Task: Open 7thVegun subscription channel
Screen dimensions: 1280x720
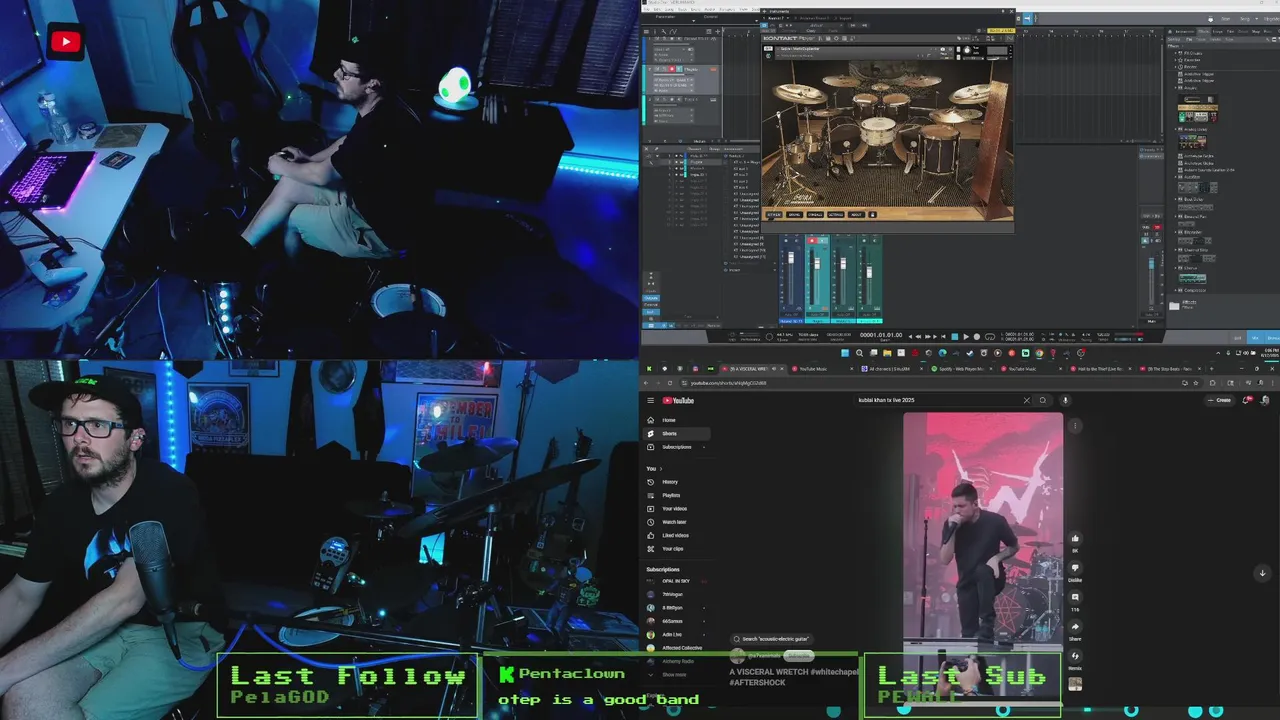Action: pyautogui.click(x=672, y=594)
